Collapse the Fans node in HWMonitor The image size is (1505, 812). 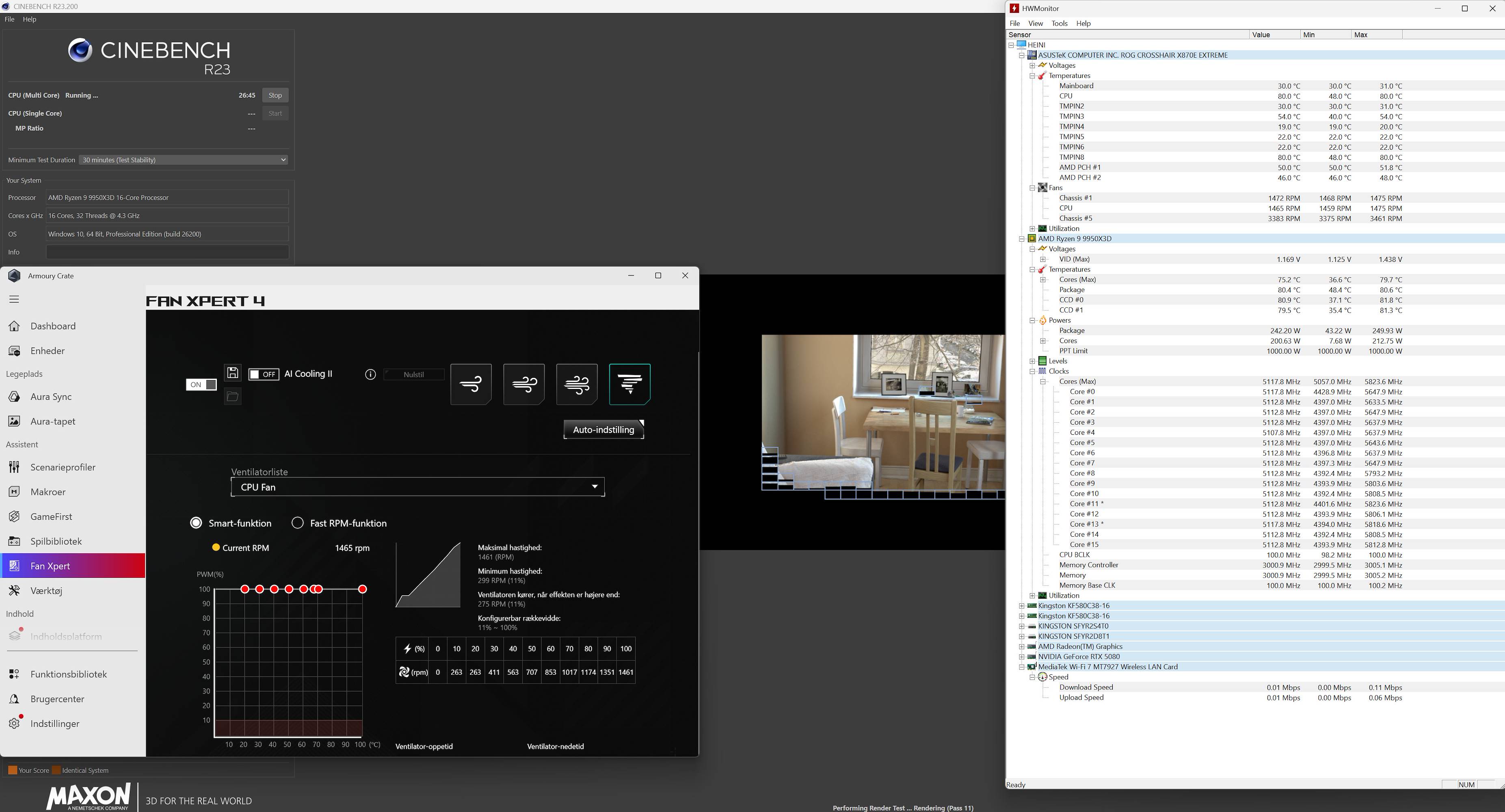1032,188
